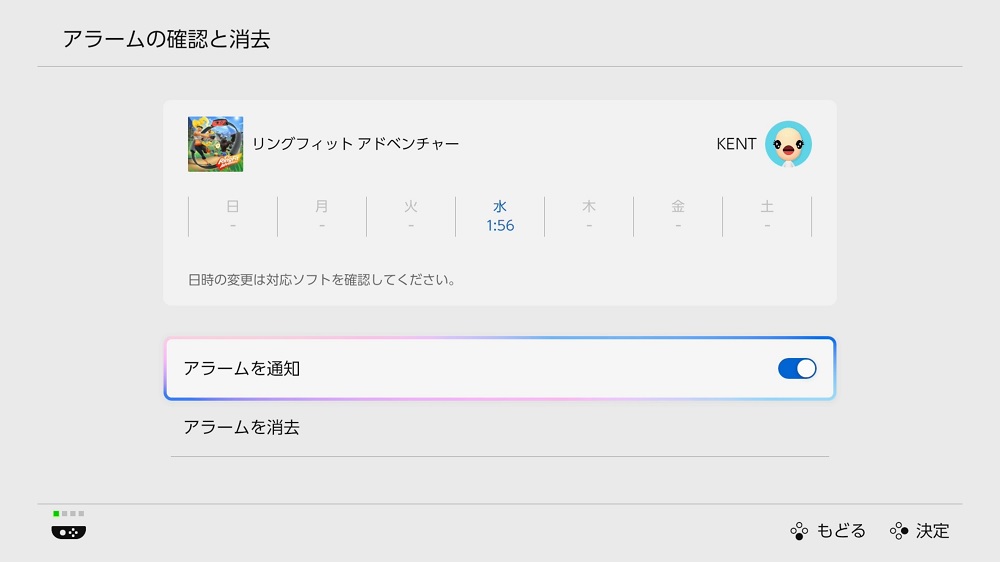The height and width of the screenshot is (562, 1000).
Task: Turn off the アラームを通知 toggle switch
Action: [x=797, y=369]
